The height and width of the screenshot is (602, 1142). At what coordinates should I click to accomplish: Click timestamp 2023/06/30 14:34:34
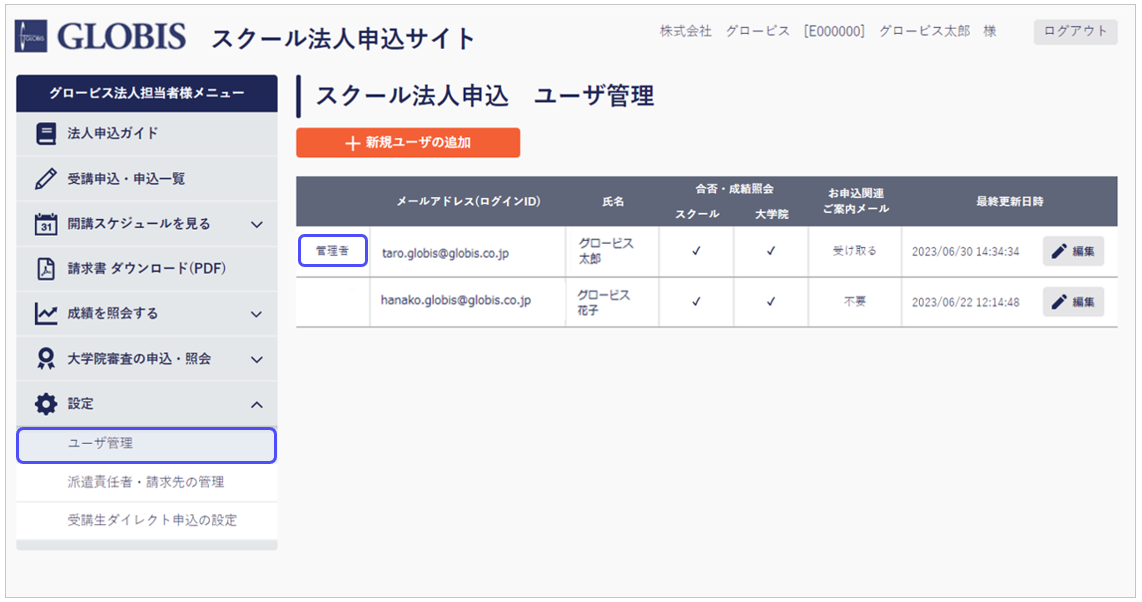pyautogui.click(x=965, y=252)
